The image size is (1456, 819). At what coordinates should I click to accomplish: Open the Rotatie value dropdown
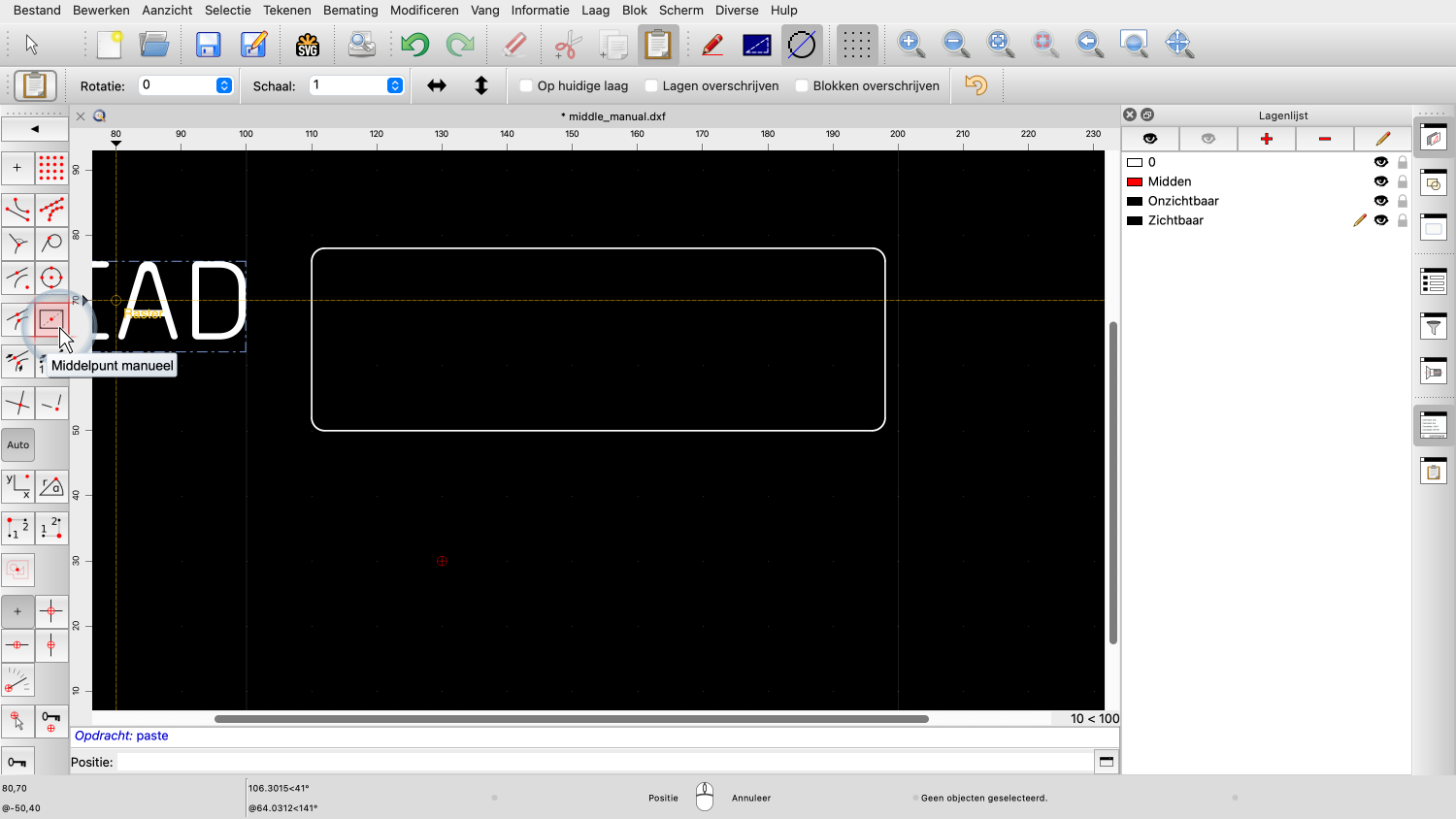[224, 85]
